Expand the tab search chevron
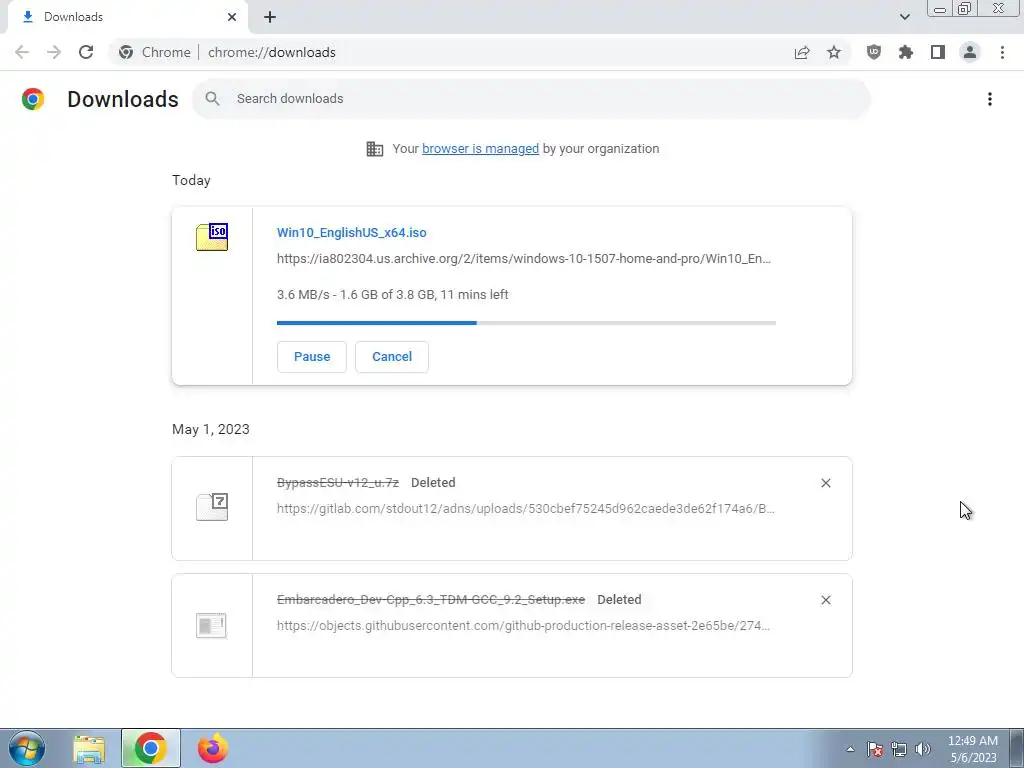1024x768 pixels. 904,17
